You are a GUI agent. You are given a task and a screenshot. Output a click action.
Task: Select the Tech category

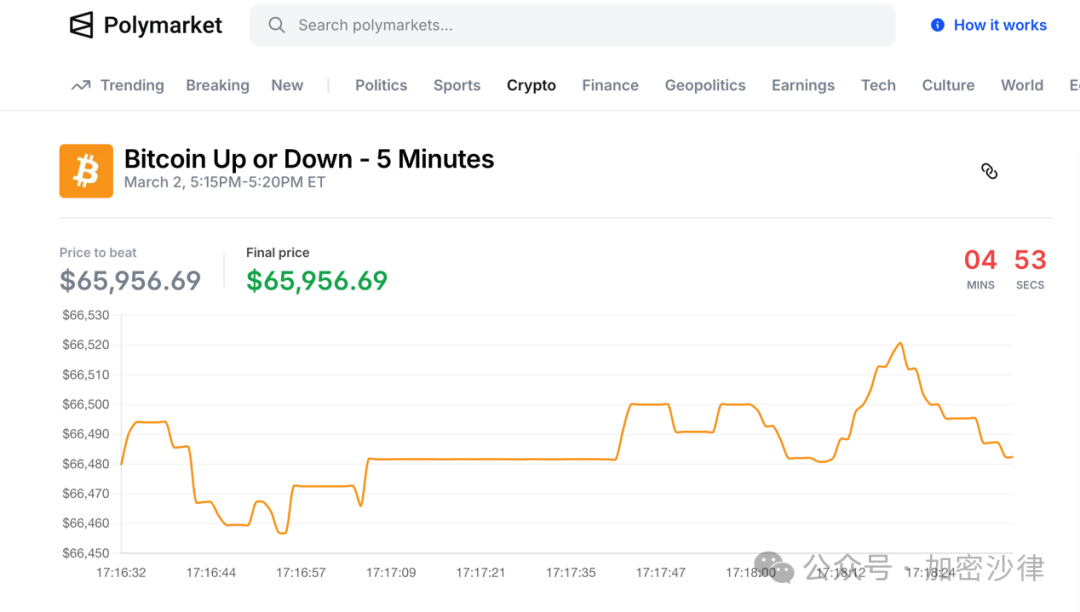click(878, 86)
